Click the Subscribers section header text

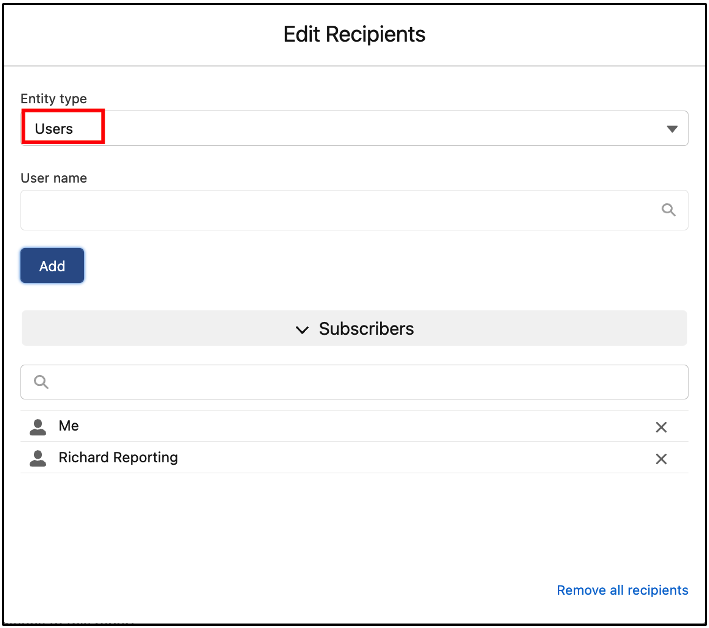(366, 329)
